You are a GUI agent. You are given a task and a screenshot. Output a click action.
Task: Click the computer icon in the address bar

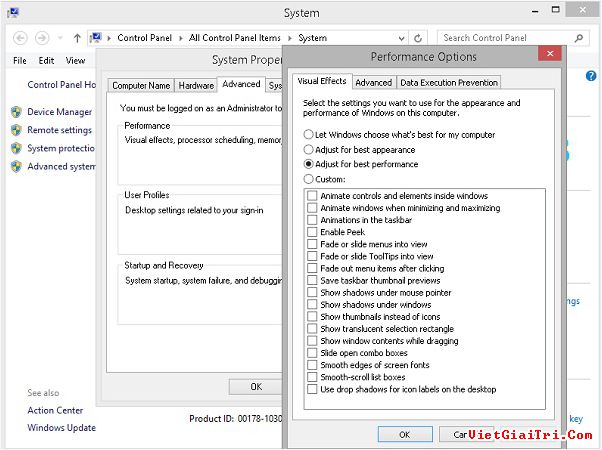96,38
